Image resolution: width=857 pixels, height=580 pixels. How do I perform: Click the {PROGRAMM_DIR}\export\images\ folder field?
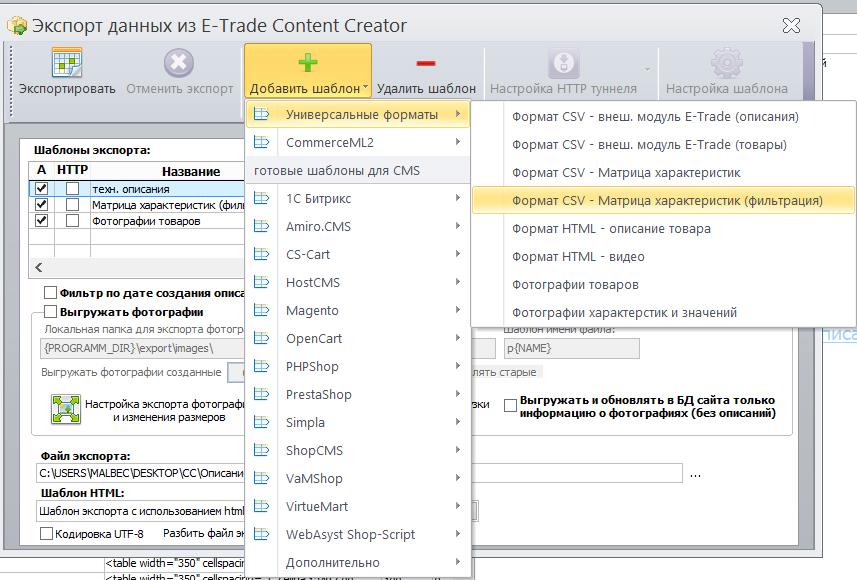(142, 348)
